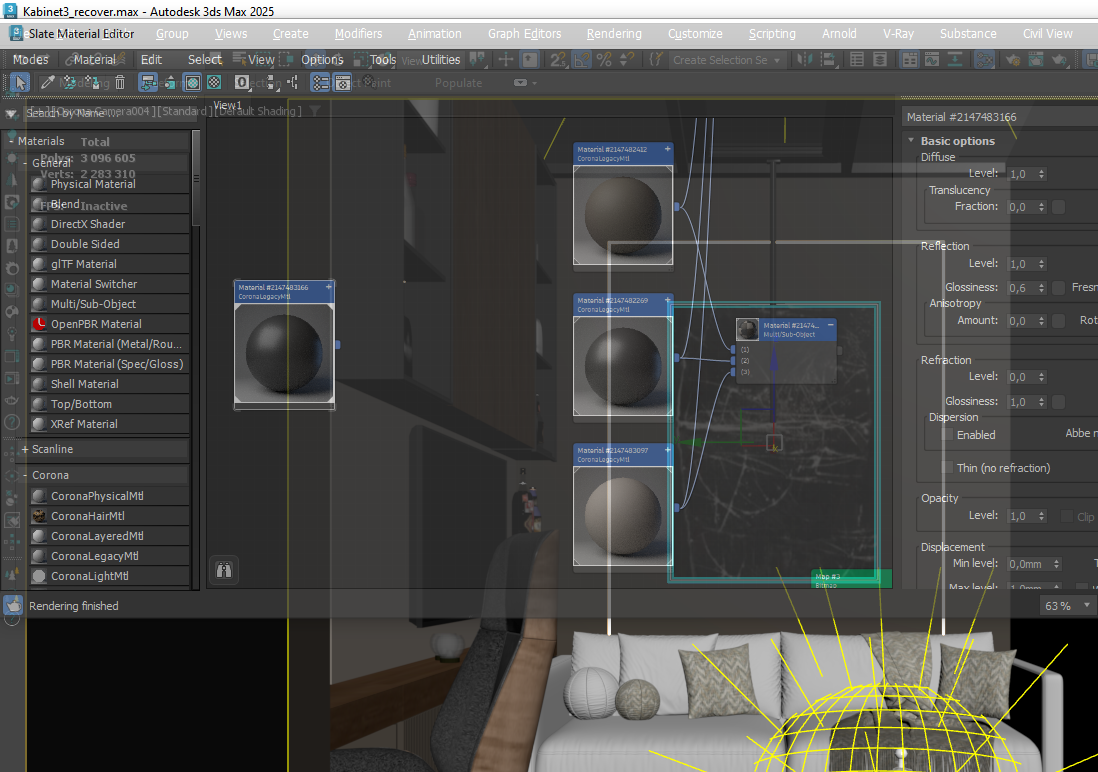
Task: Collapse the Basic options rollout
Action: 911,141
